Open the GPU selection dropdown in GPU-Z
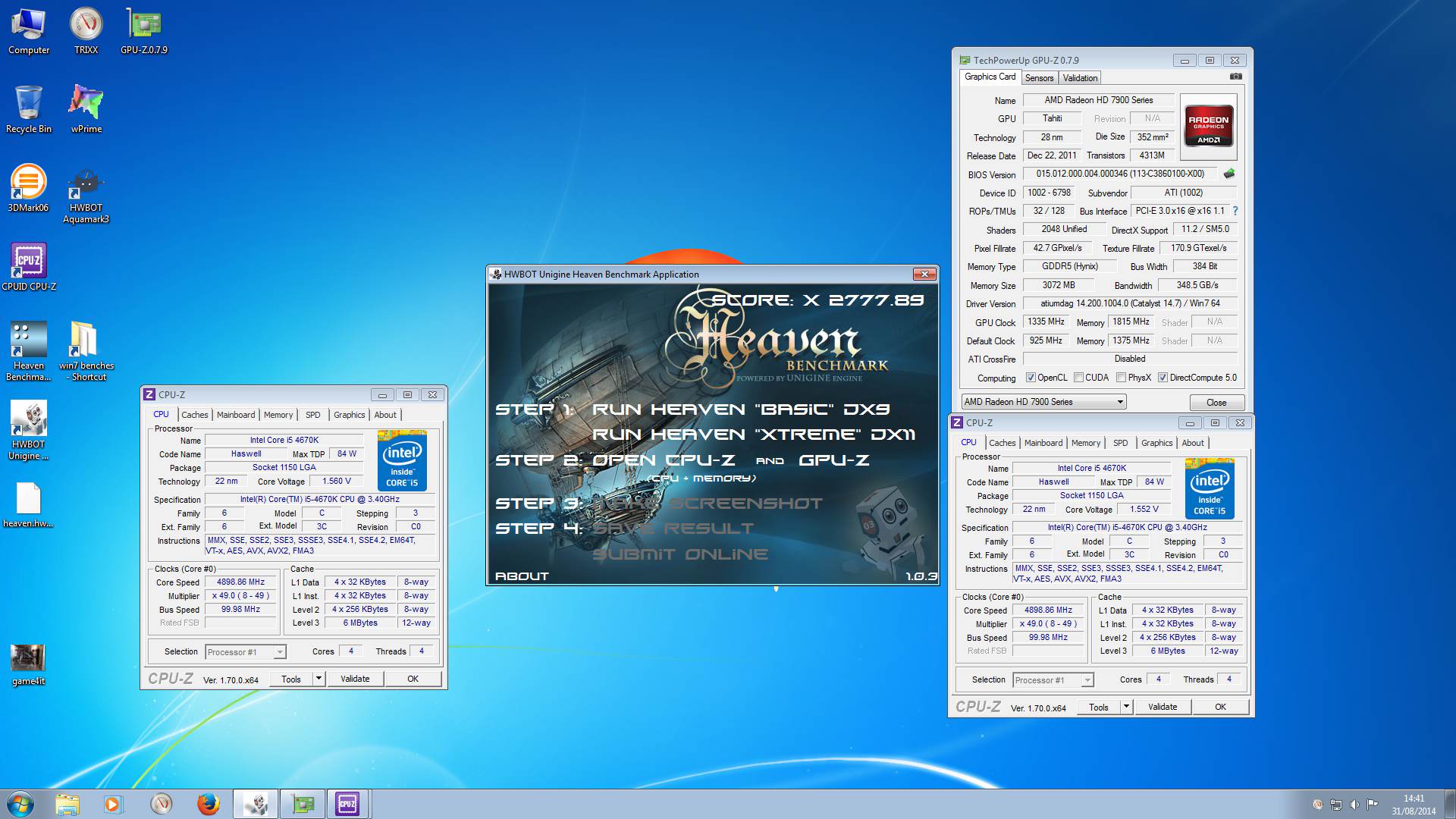The width and height of the screenshot is (1456, 819). (x=1044, y=402)
